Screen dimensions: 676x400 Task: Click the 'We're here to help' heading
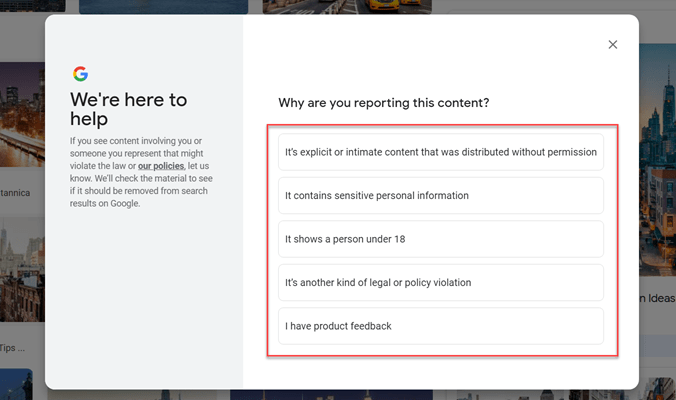pyautogui.click(x=128, y=109)
